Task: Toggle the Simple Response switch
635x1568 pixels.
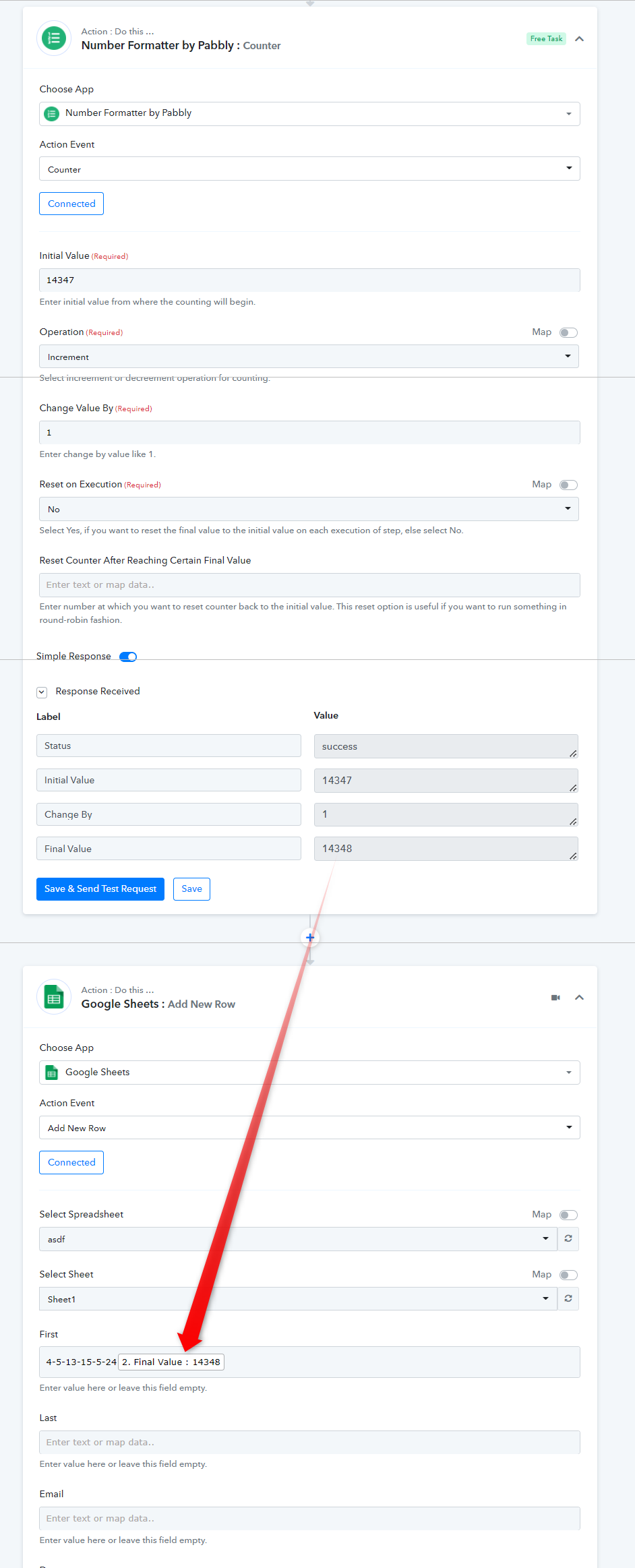Action: coord(128,657)
